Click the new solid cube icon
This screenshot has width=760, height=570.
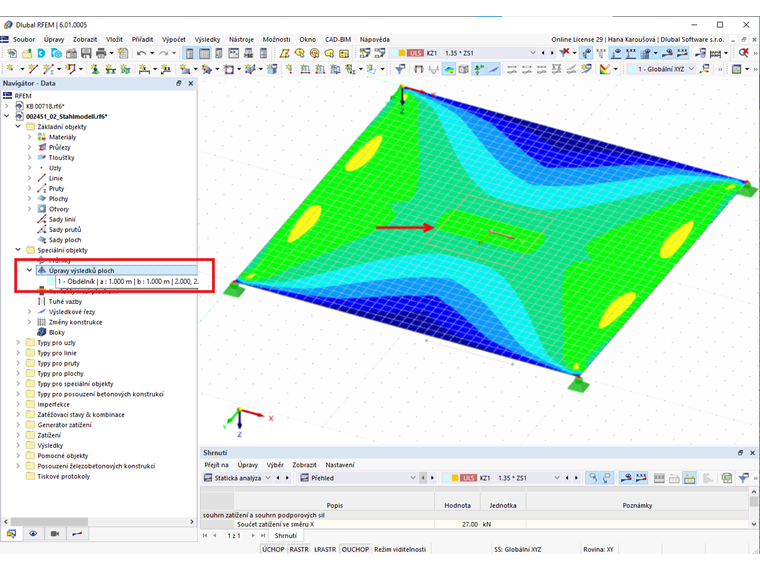tap(272, 69)
